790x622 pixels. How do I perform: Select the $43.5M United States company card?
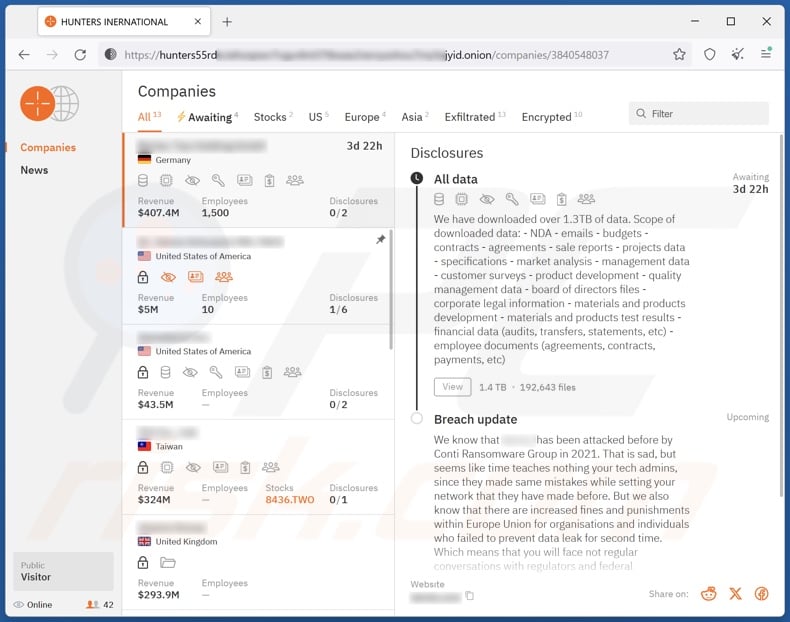pos(258,372)
